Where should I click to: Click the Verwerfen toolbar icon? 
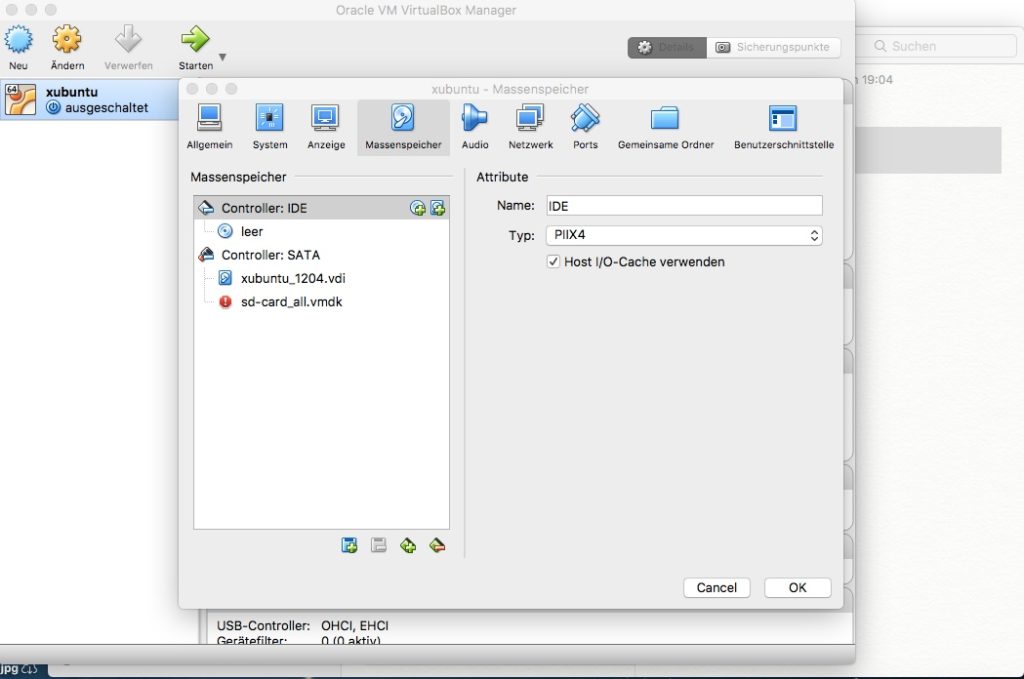[128, 40]
